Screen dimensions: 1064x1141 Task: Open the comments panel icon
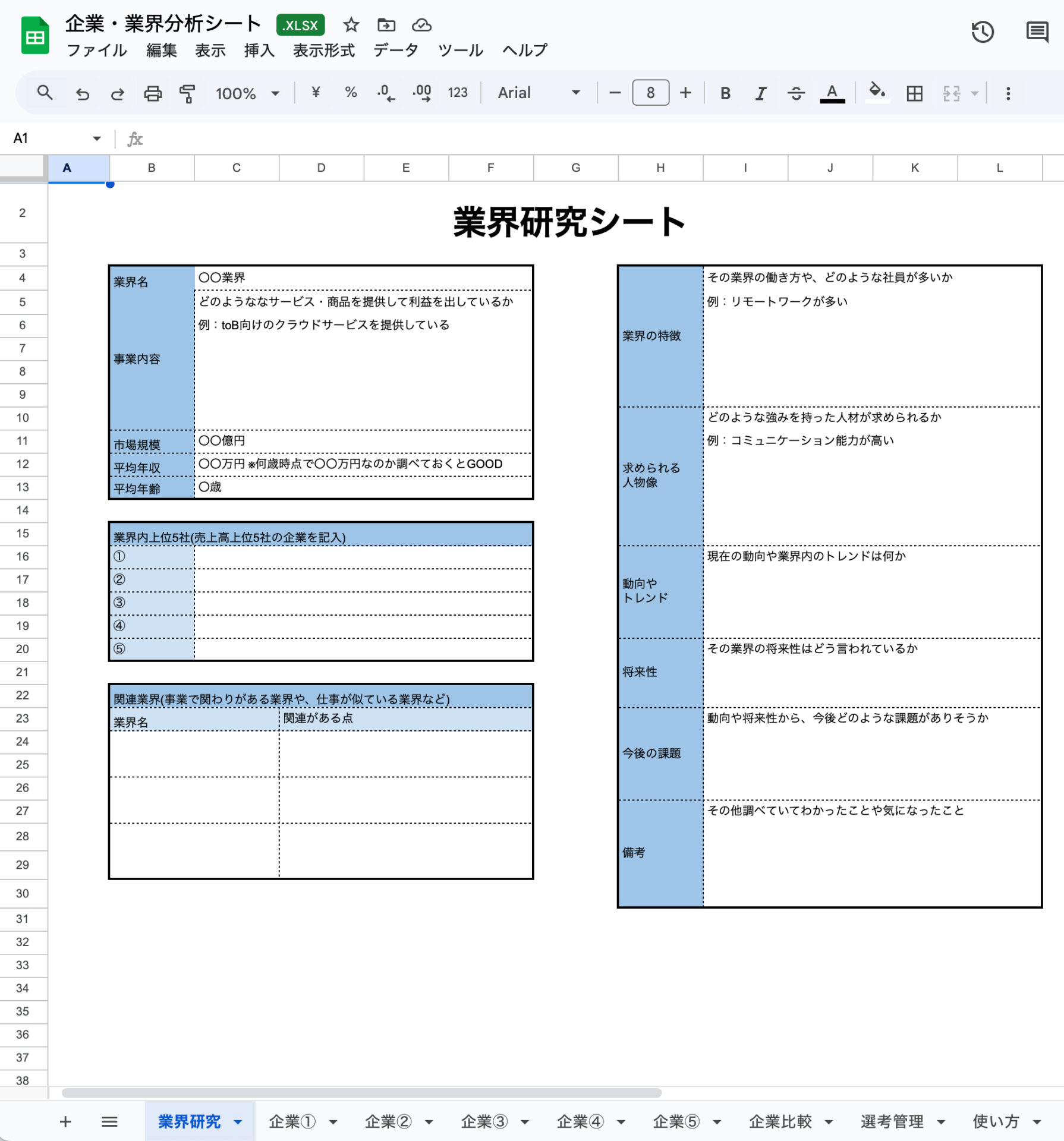(x=1037, y=31)
